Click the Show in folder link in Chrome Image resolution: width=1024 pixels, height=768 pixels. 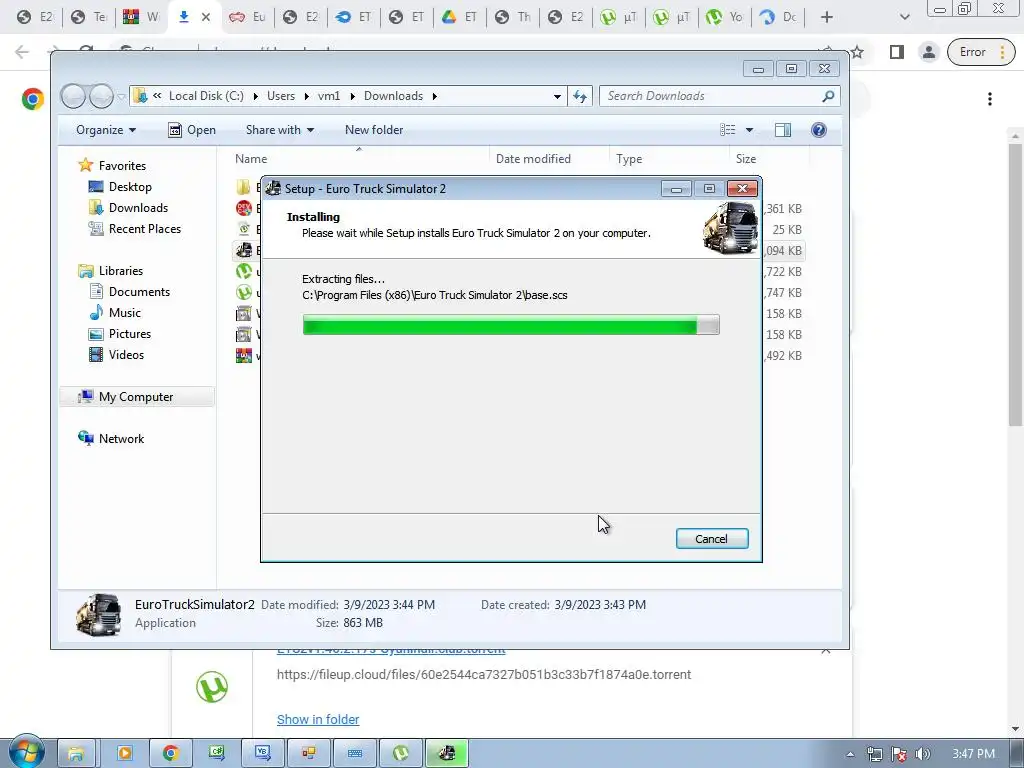point(318,720)
